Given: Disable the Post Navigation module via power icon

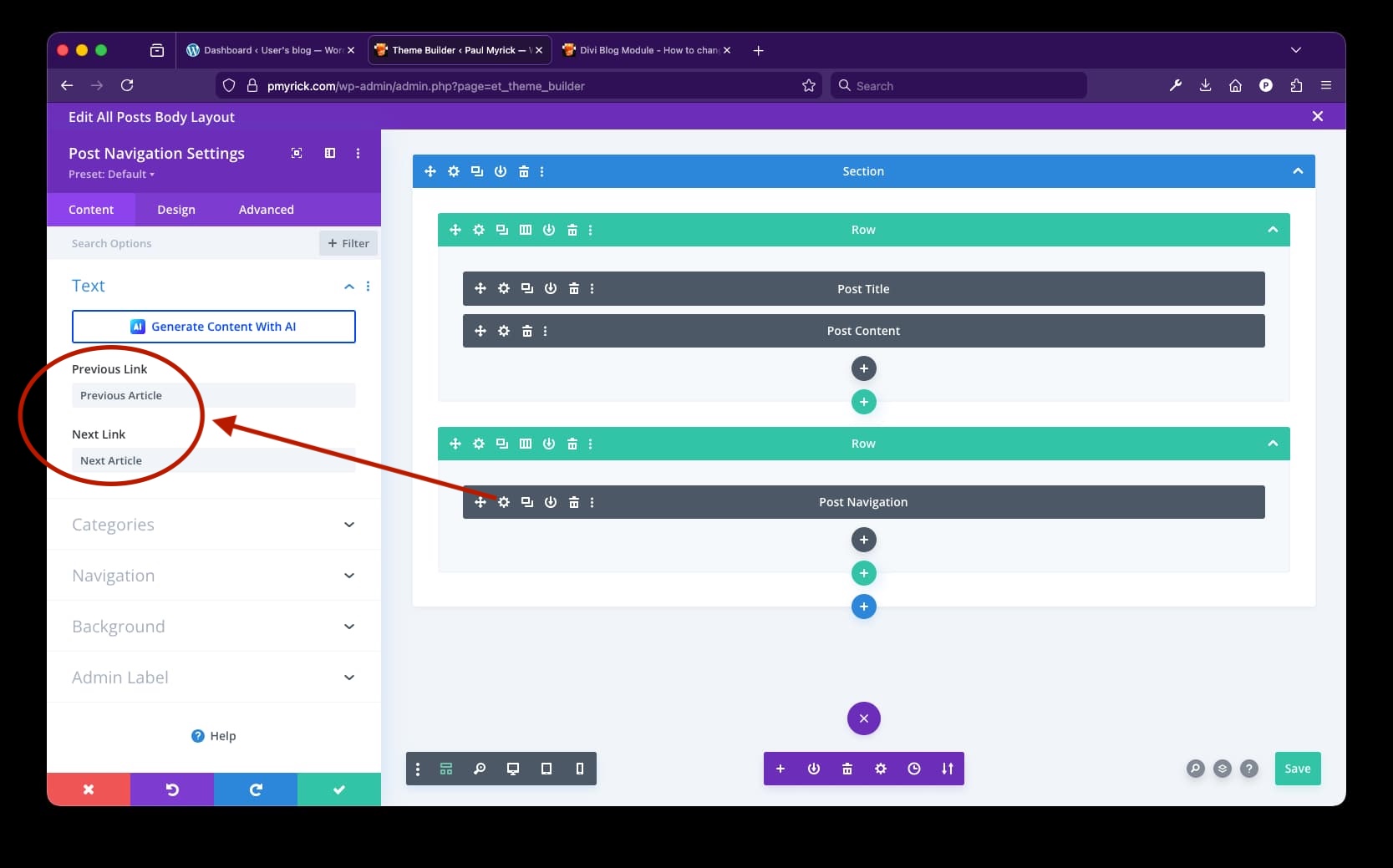Looking at the screenshot, I should click(x=551, y=502).
